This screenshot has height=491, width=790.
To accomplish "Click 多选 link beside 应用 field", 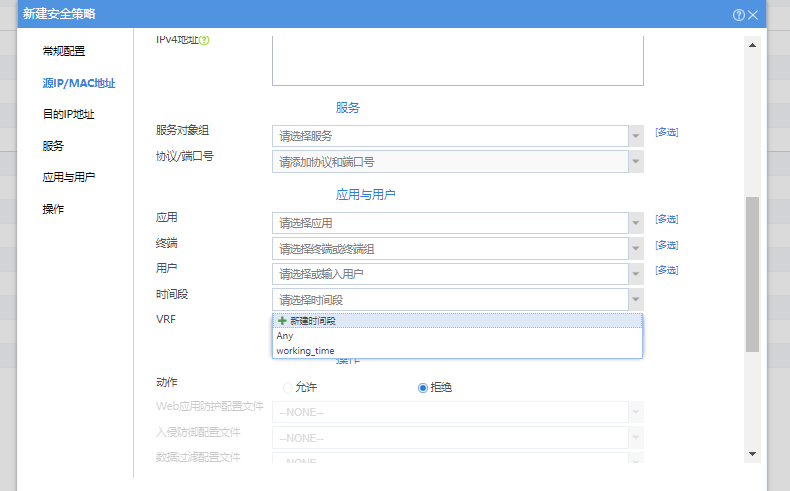I will click(x=667, y=218).
